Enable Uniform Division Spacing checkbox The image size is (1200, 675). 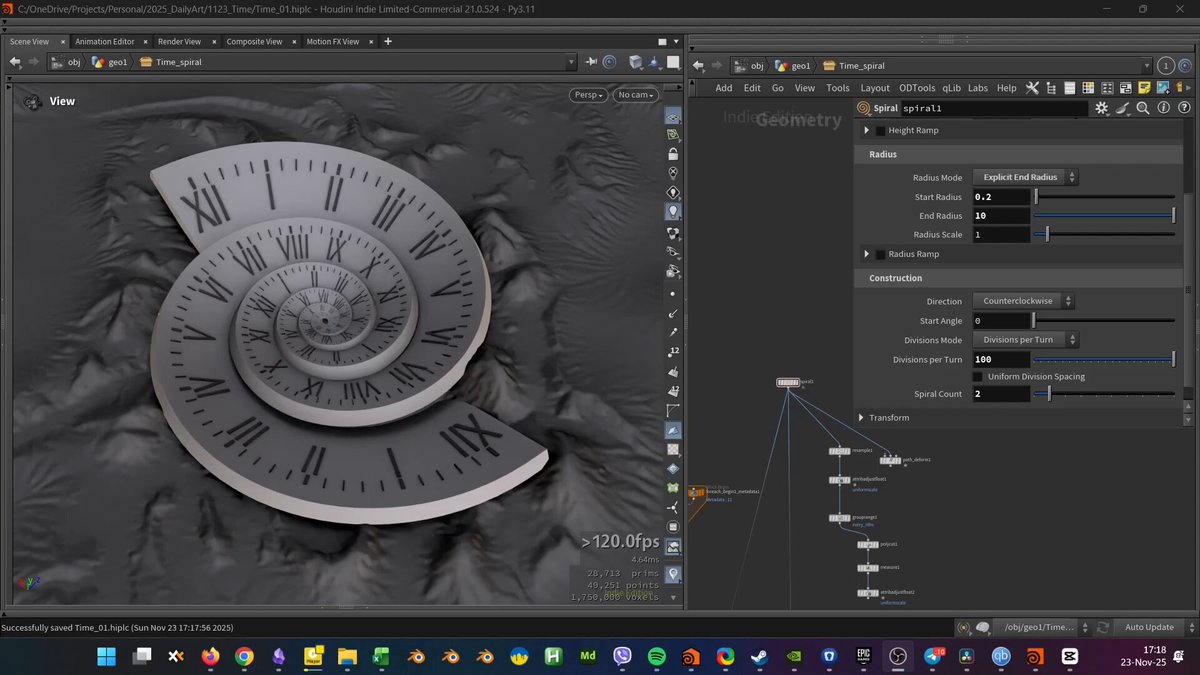[x=978, y=376]
